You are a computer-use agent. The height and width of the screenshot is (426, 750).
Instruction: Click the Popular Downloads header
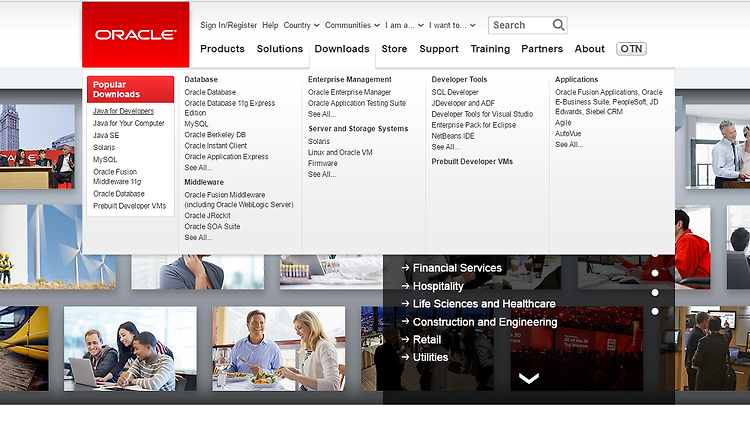click(131, 89)
